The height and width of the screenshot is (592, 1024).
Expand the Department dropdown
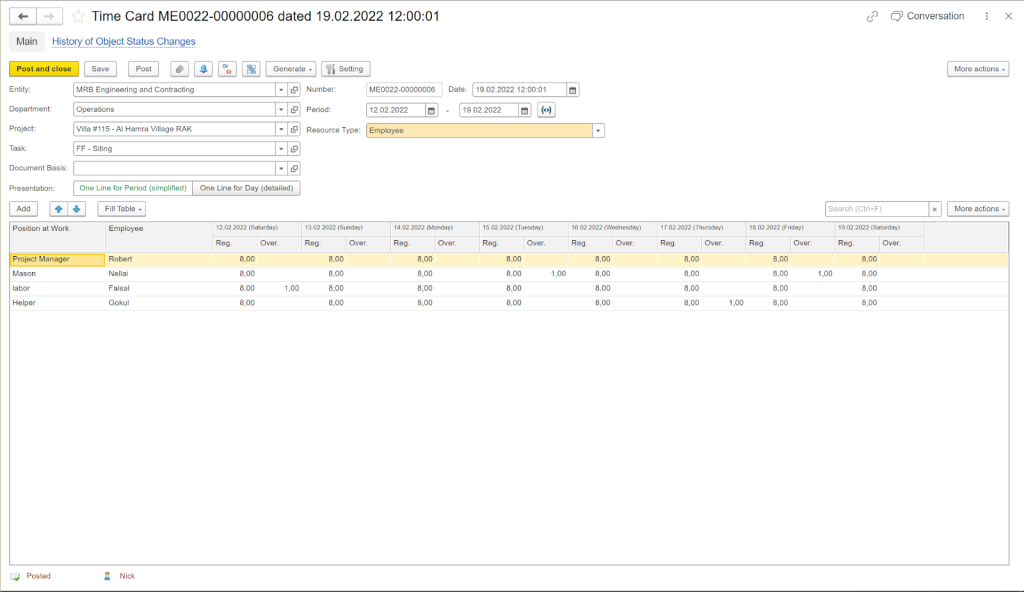click(x=281, y=110)
